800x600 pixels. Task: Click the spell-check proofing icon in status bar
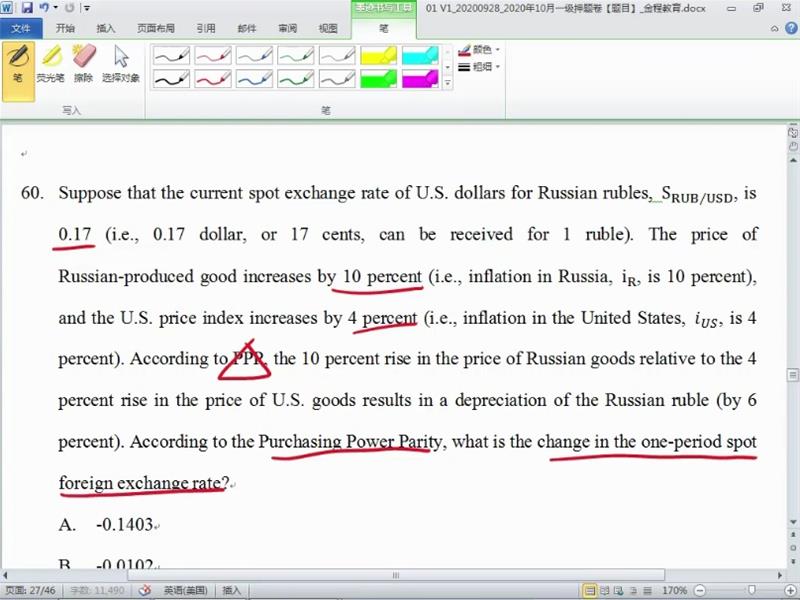[145, 590]
